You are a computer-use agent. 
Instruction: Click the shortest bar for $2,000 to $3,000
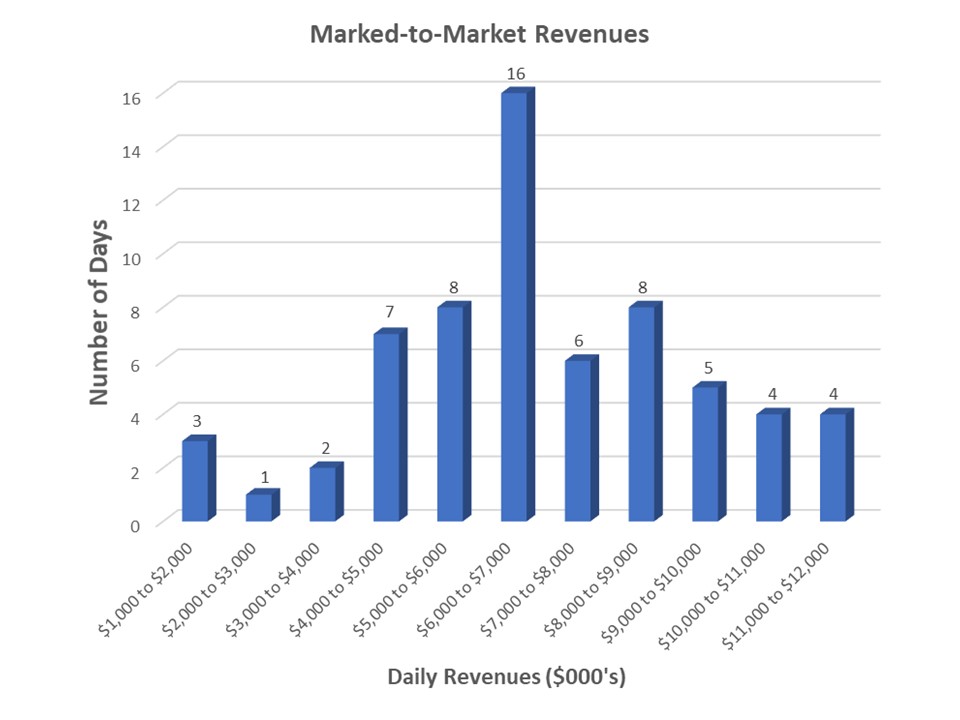(x=259, y=507)
